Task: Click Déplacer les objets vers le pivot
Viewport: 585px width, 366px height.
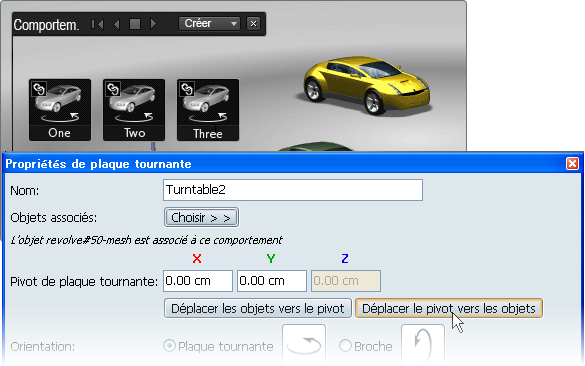Action: [258, 309]
